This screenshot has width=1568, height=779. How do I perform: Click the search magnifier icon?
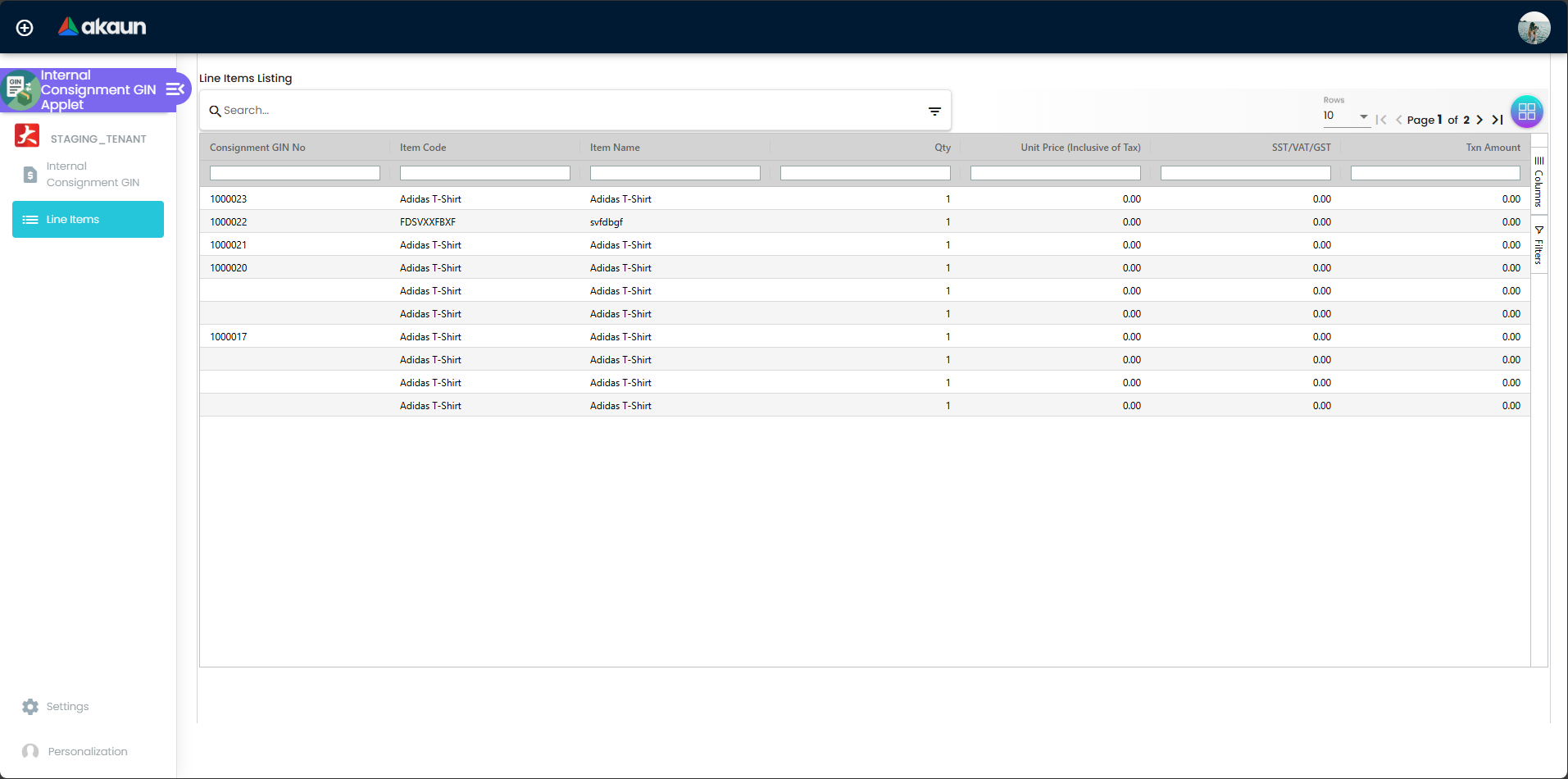(215, 110)
